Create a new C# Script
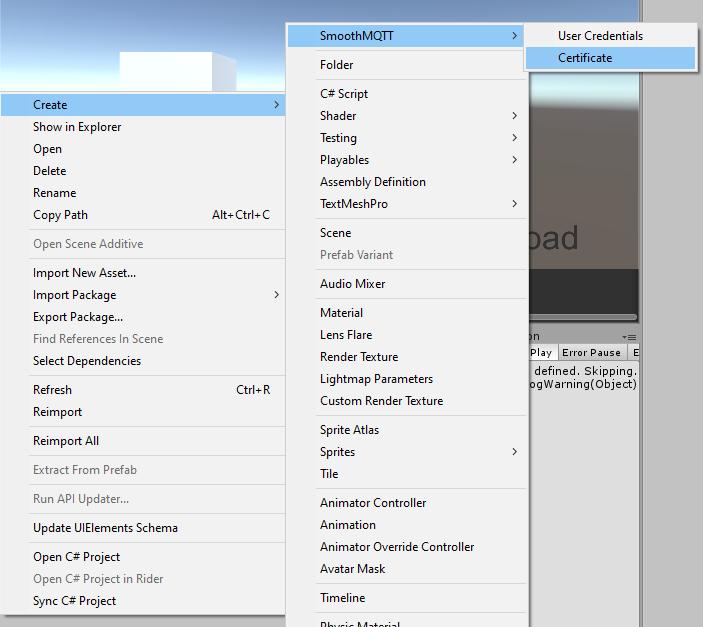703x627 pixels. 406,94
